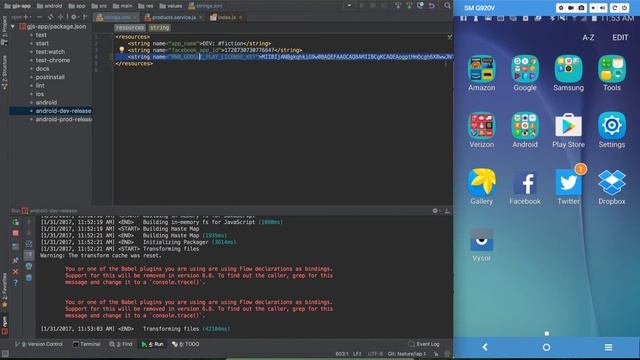This screenshot has height=360, width=640.
Task: Tap the phone Home navigation button
Action: pyautogui.click(x=546, y=347)
